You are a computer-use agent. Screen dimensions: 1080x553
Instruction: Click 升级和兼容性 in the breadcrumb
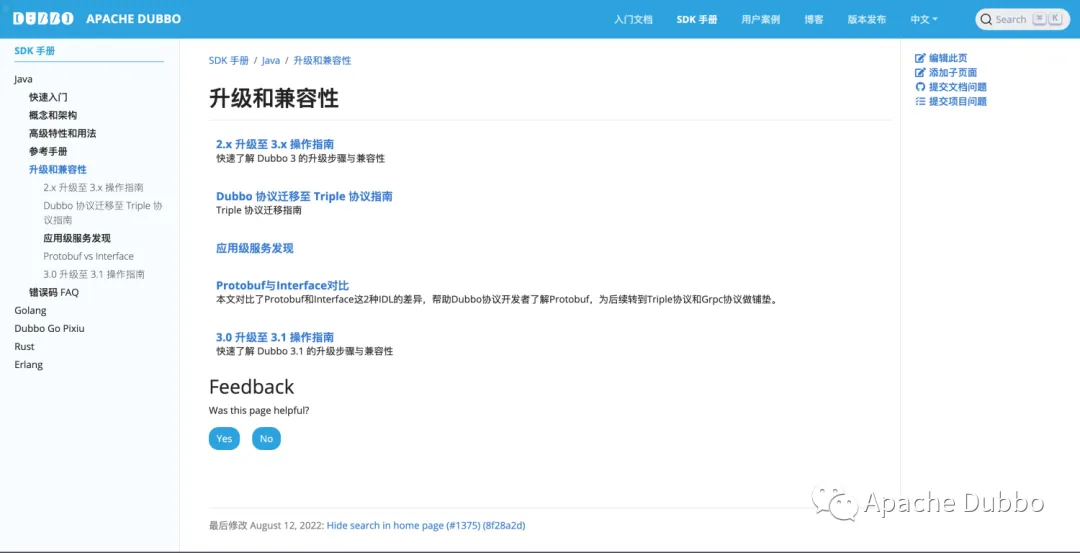coord(322,61)
